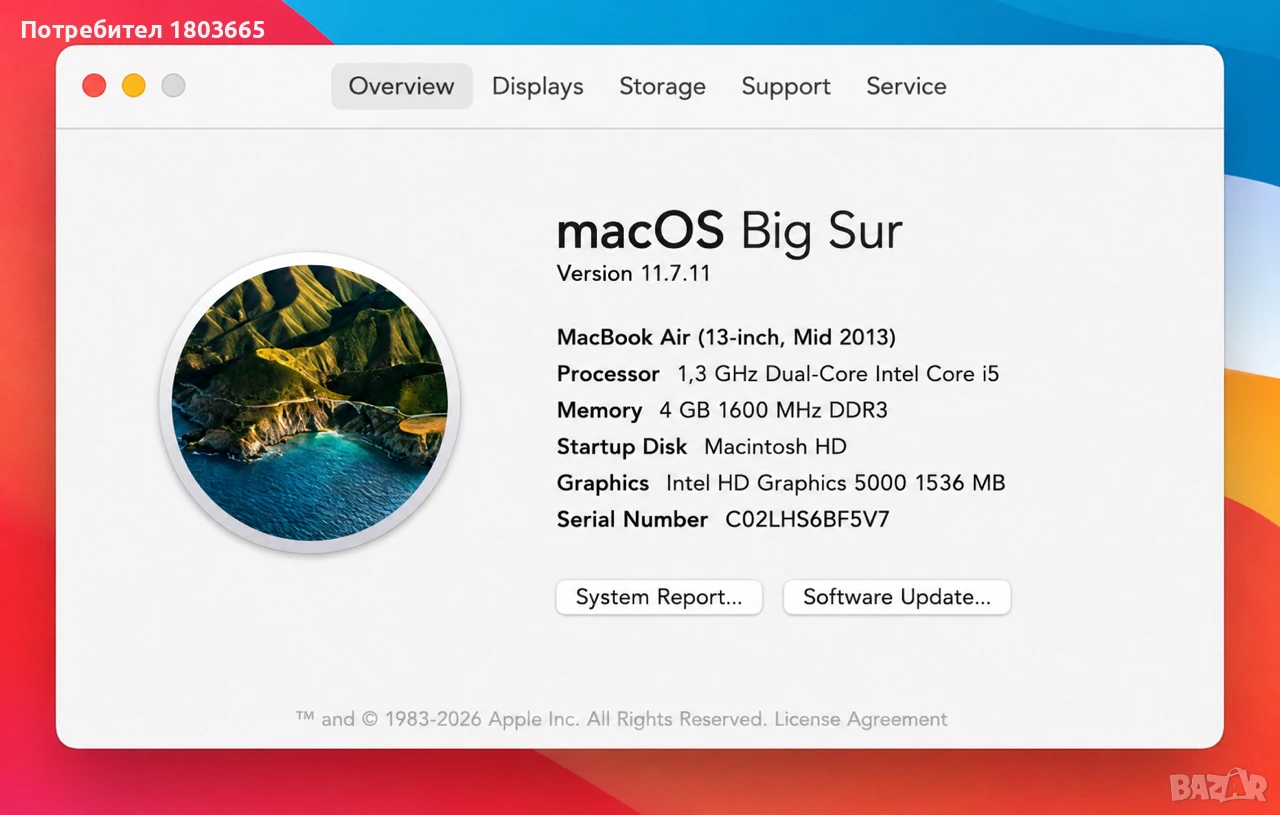This screenshot has height=815, width=1280.
Task: Click the 1983-2026 Apple Inc. copyright text
Action: pyautogui.click(x=531, y=719)
